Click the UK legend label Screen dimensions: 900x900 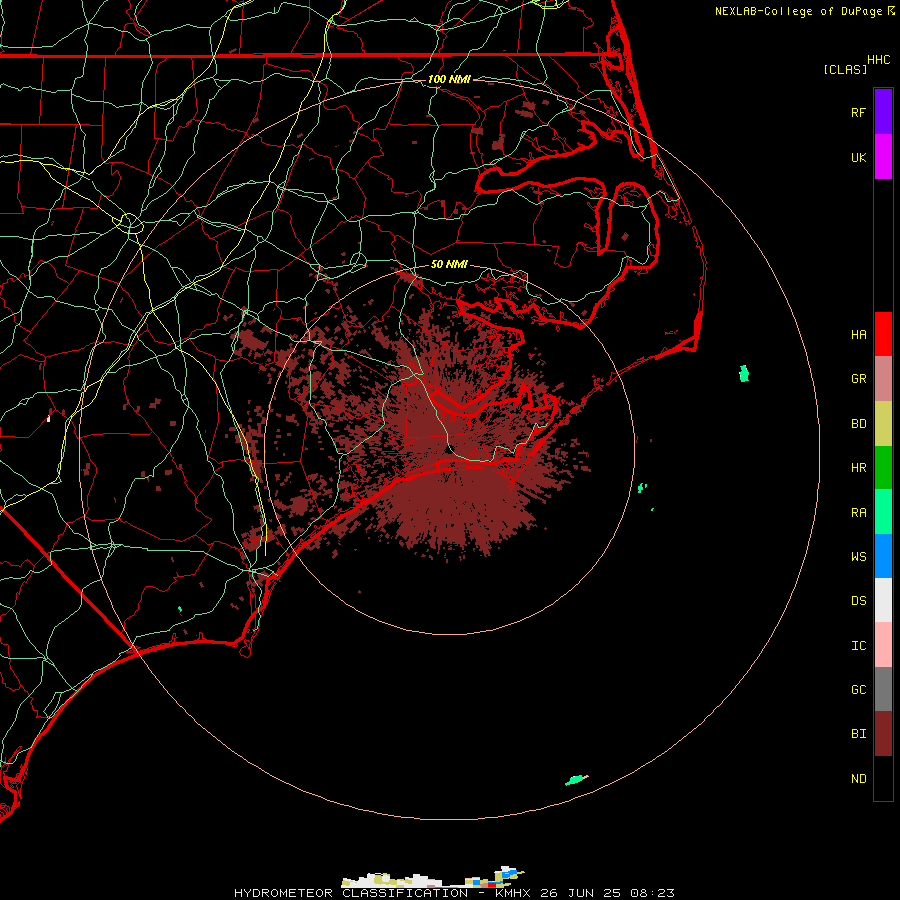point(858,158)
